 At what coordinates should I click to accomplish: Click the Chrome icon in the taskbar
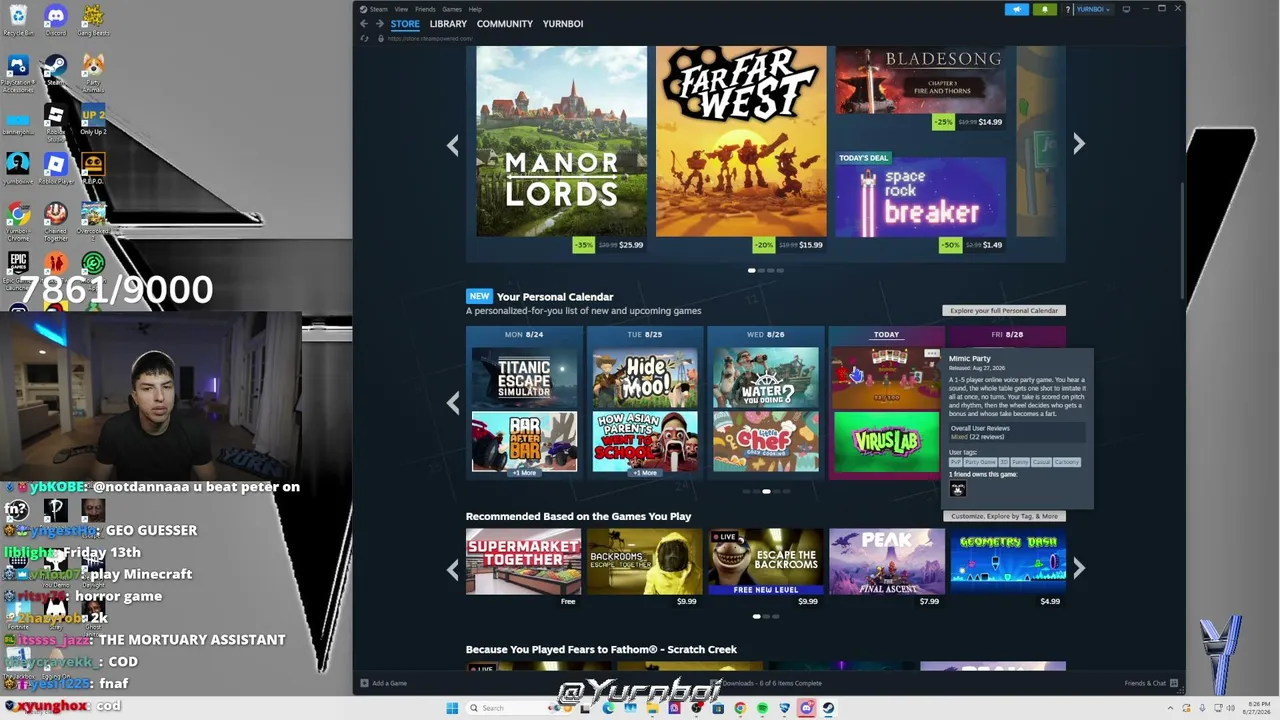pos(740,708)
